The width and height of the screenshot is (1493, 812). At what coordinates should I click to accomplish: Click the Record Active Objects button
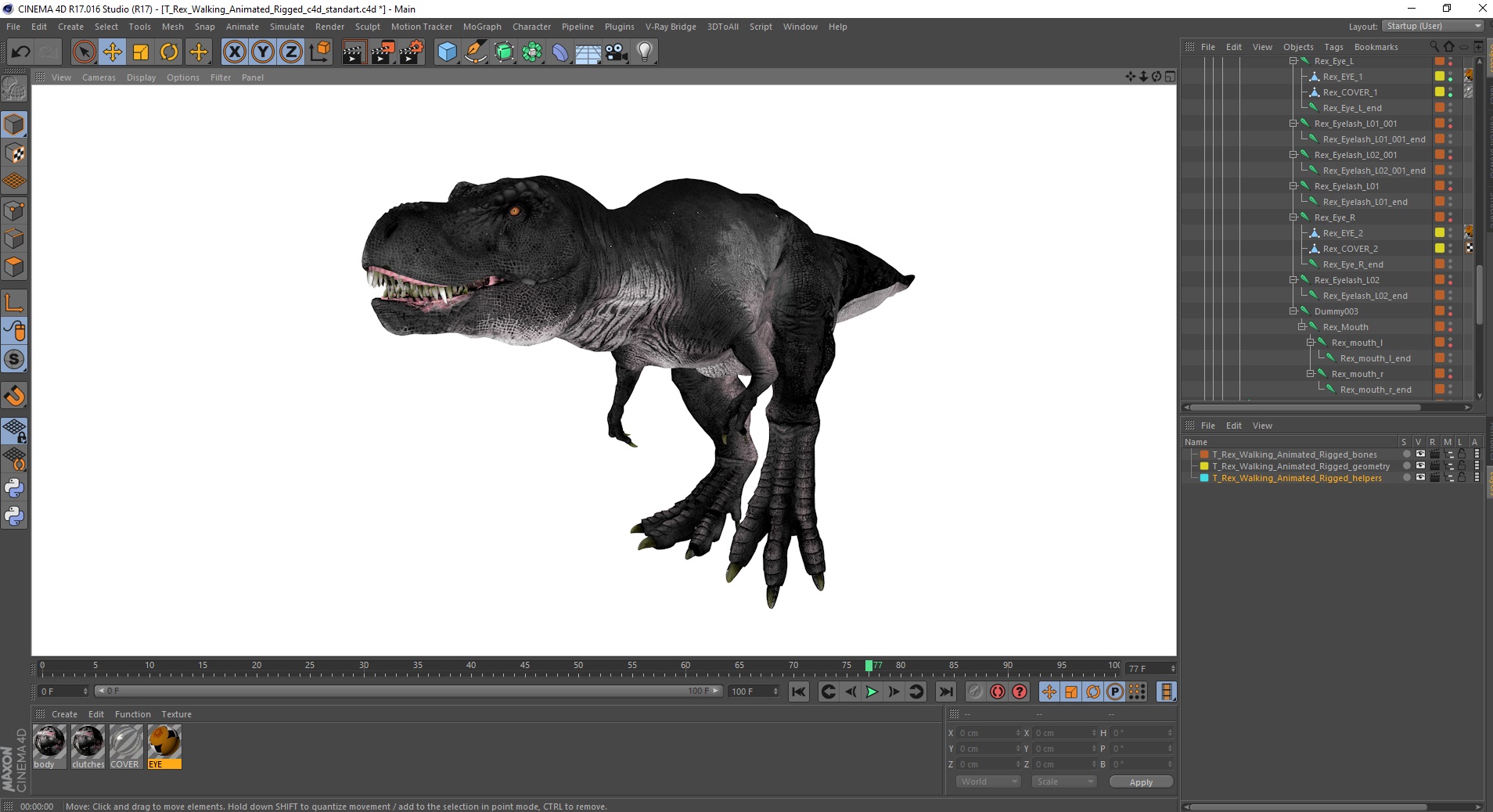click(975, 692)
